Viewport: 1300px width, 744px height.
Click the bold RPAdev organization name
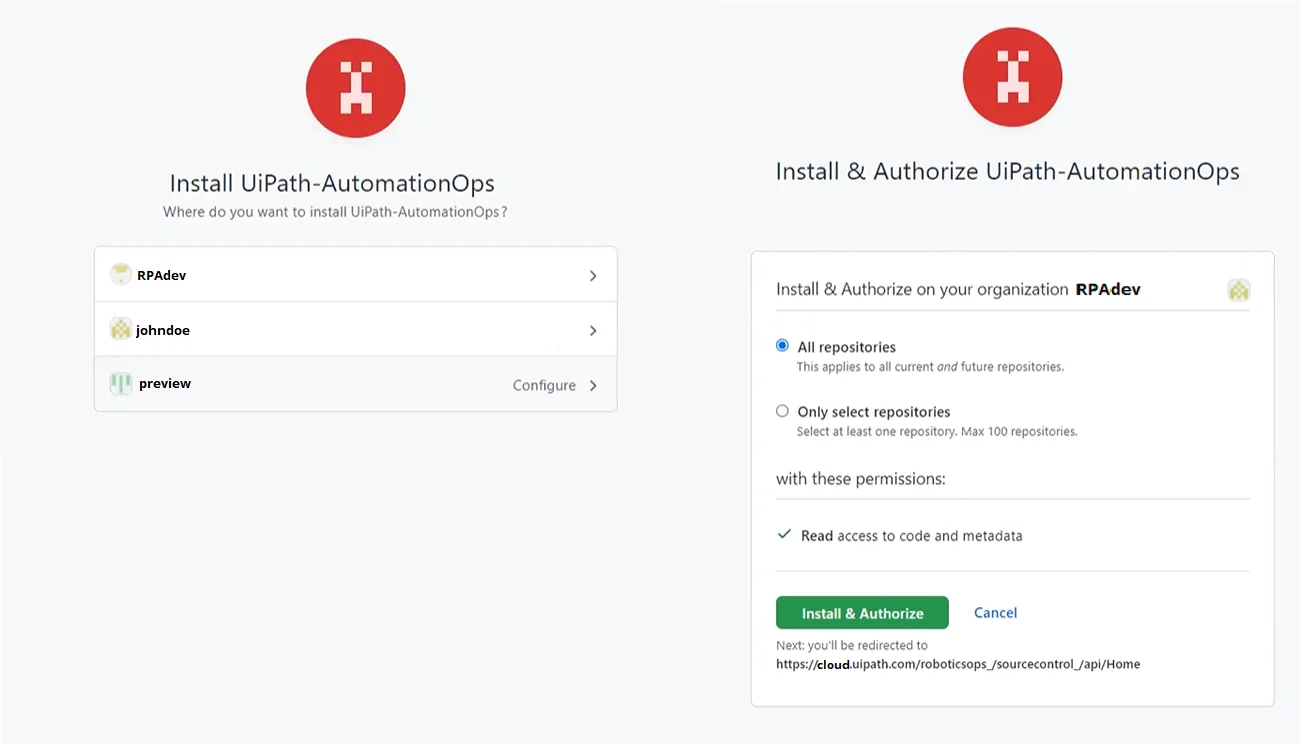[1108, 289]
